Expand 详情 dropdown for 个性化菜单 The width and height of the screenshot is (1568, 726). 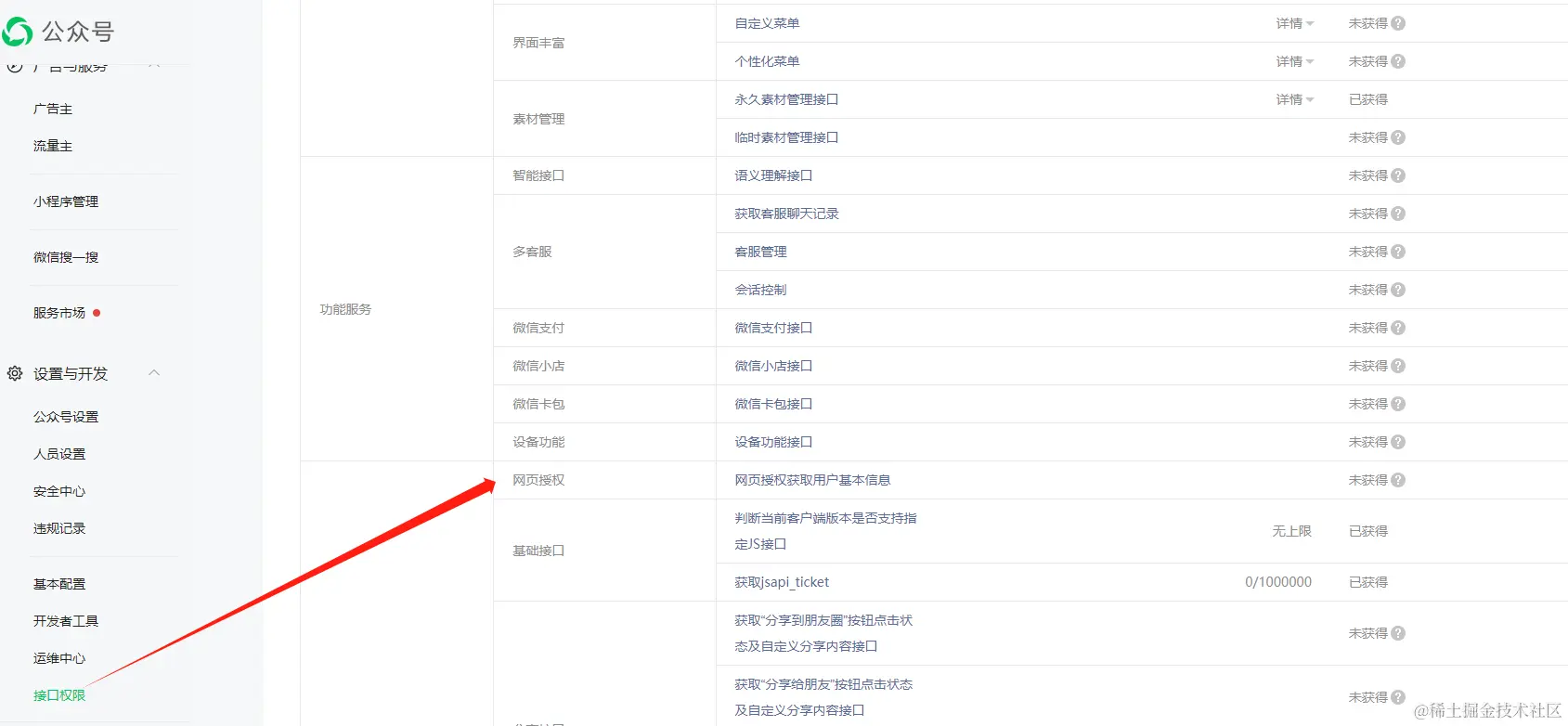(1294, 61)
